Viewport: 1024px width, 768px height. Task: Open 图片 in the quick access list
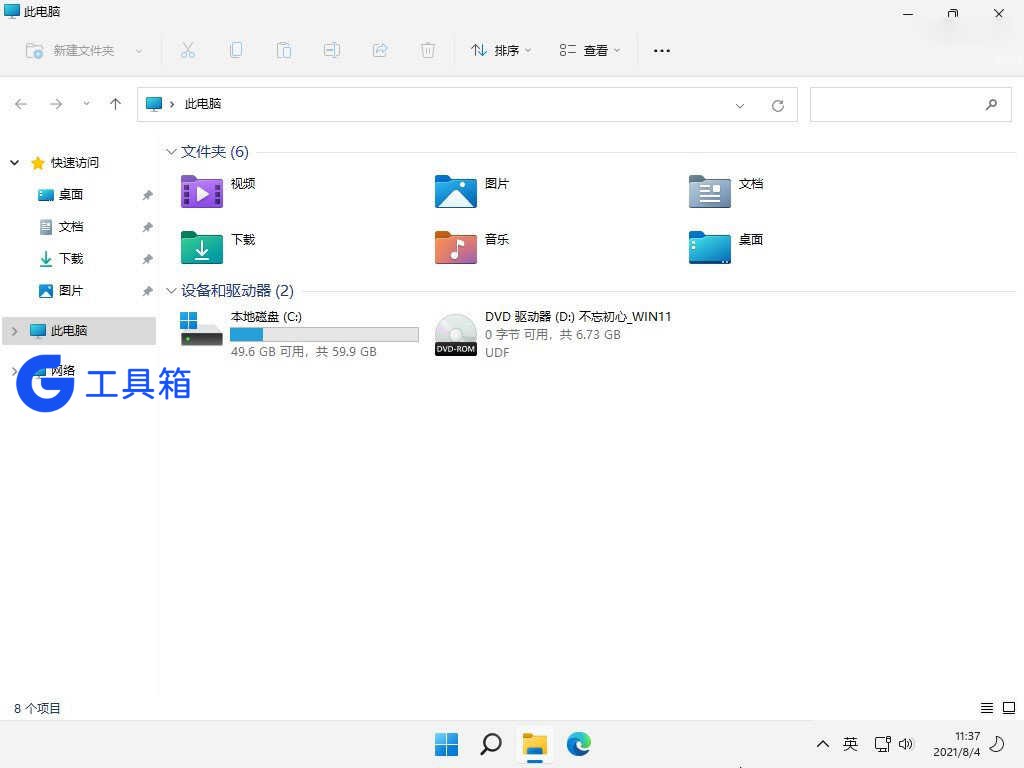click(x=71, y=291)
